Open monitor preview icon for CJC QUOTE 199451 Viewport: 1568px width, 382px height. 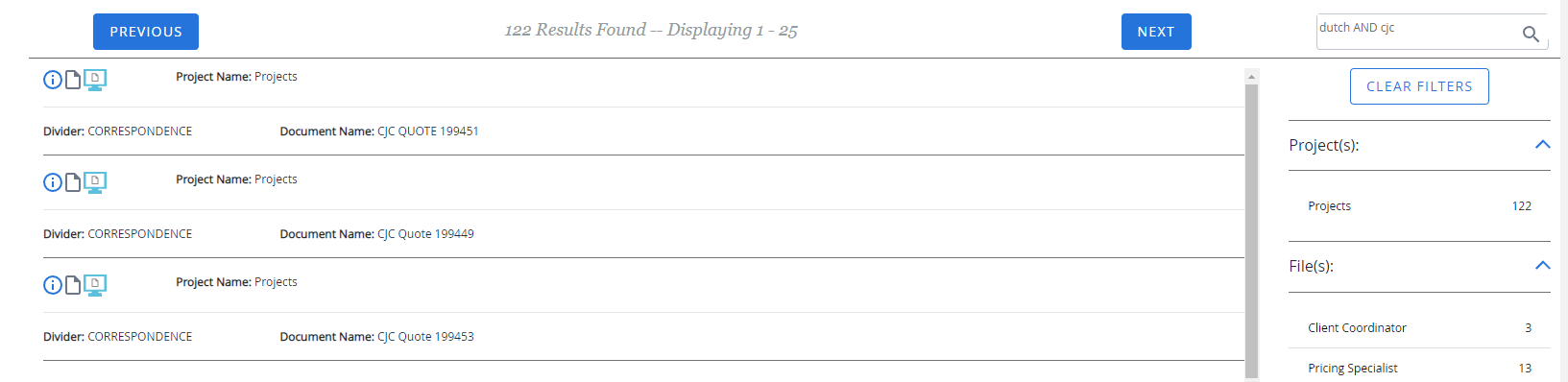click(x=95, y=80)
